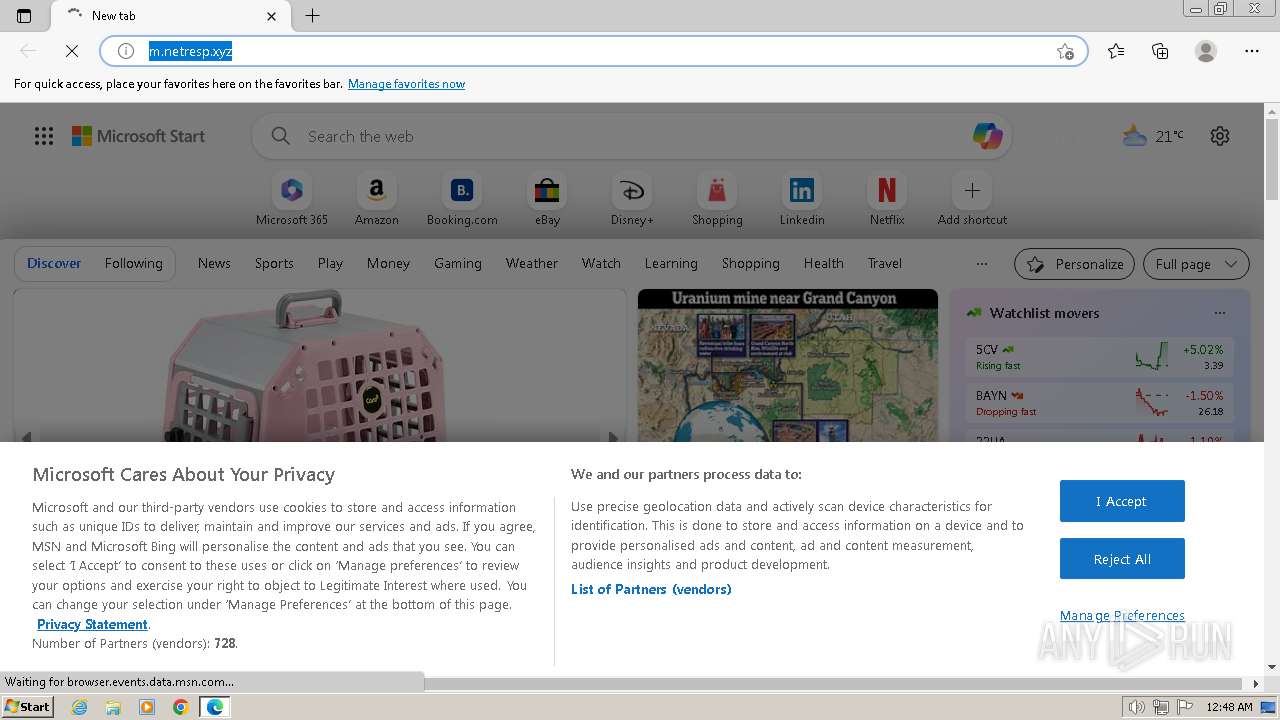Open the Collections panel
Screen dimensions: 1280x720
pos(1160,51)
